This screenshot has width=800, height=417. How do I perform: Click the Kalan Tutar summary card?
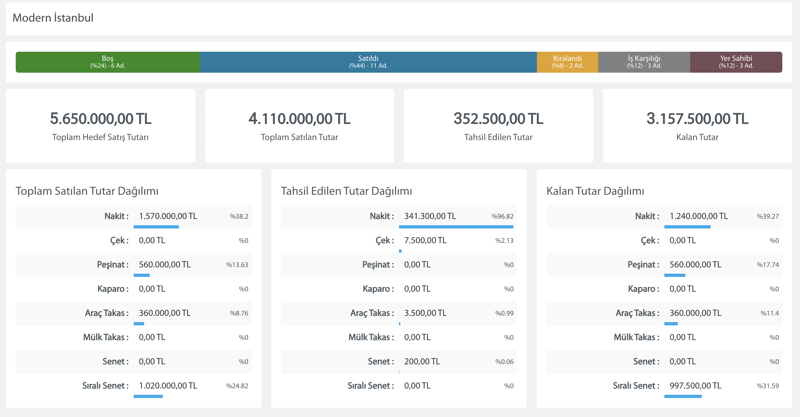[x=697, y=126]
